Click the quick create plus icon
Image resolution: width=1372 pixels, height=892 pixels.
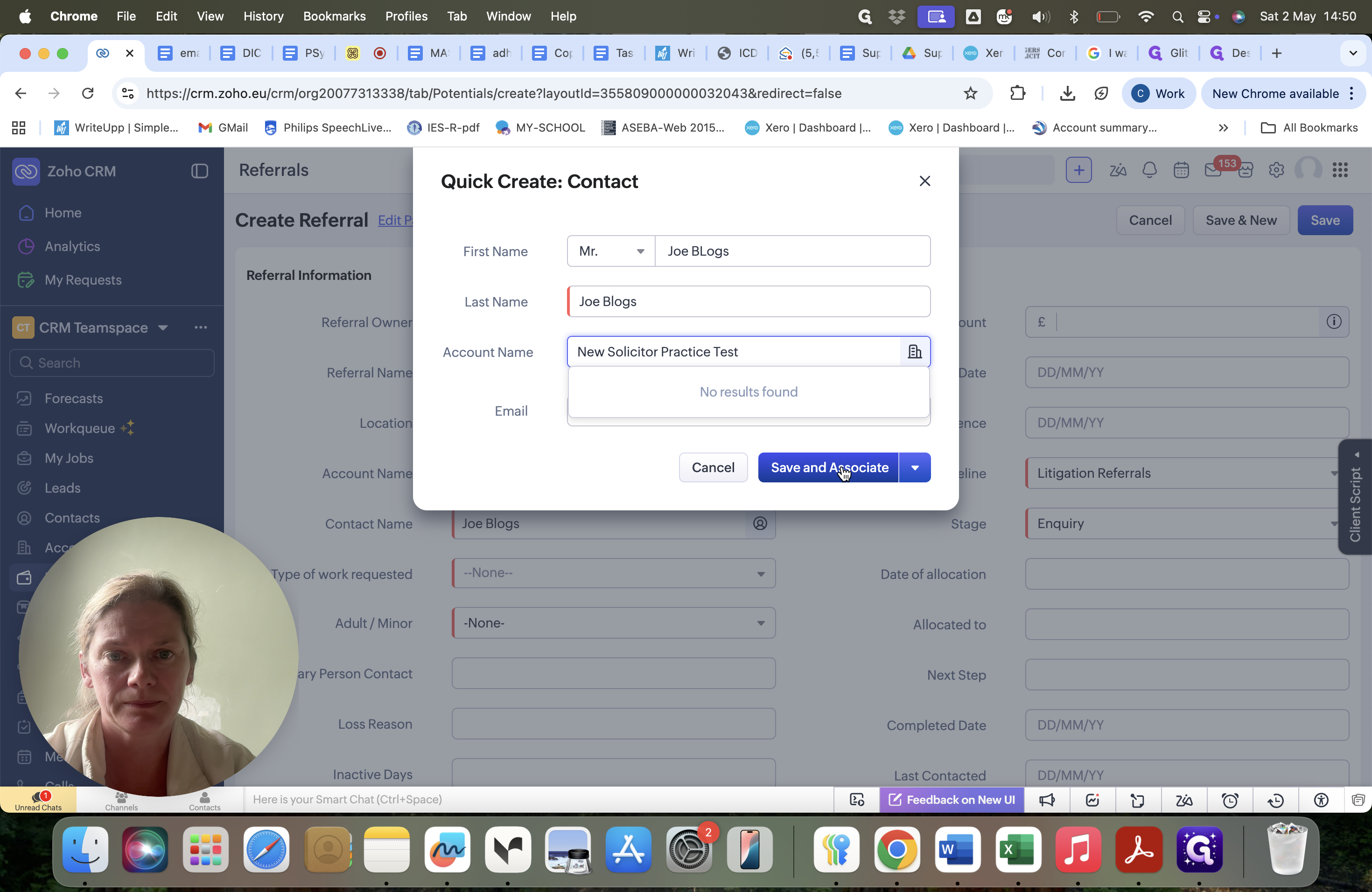[x=1078, y=170]
